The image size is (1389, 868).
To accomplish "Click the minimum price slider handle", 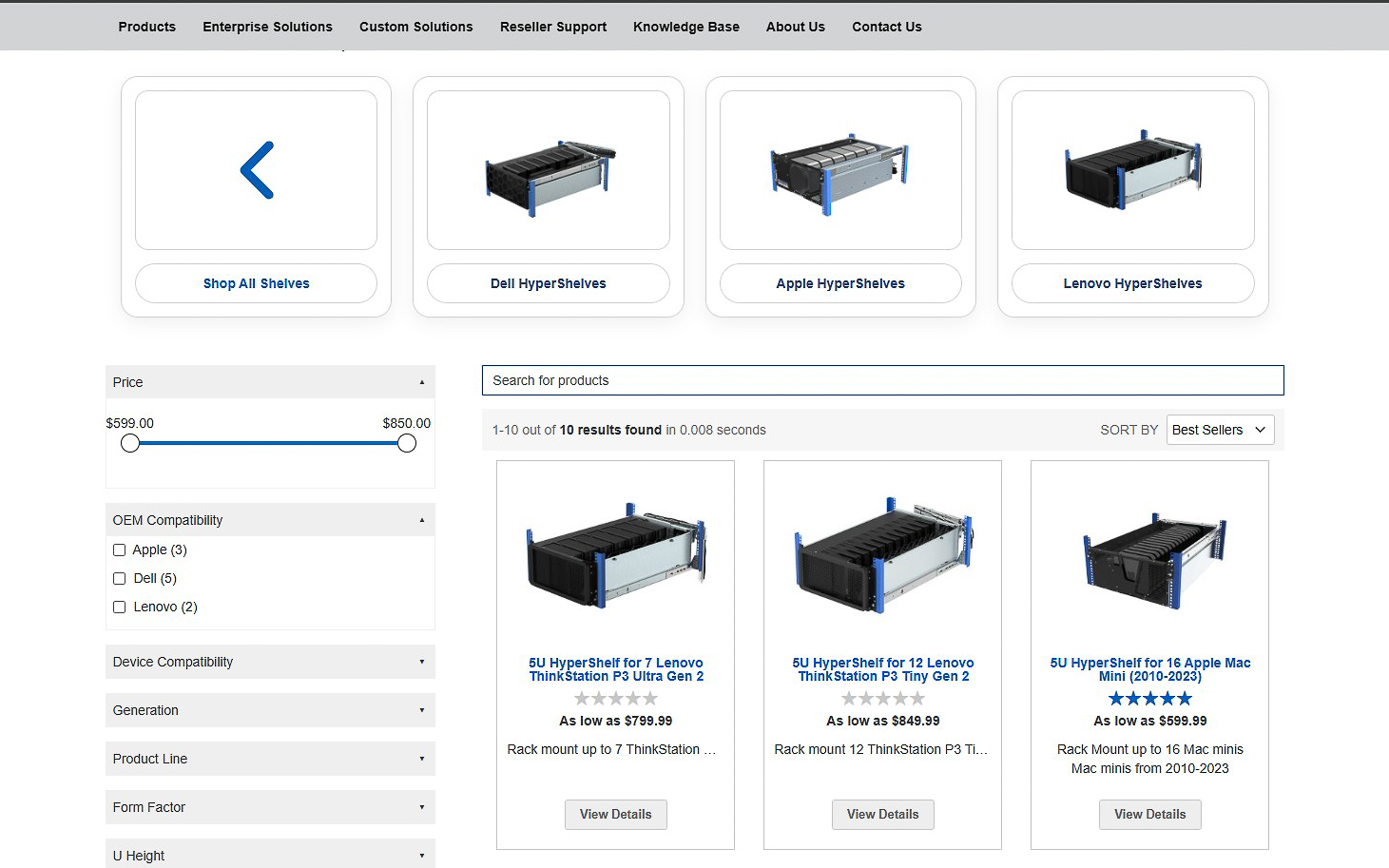I will tap(130, 443).
